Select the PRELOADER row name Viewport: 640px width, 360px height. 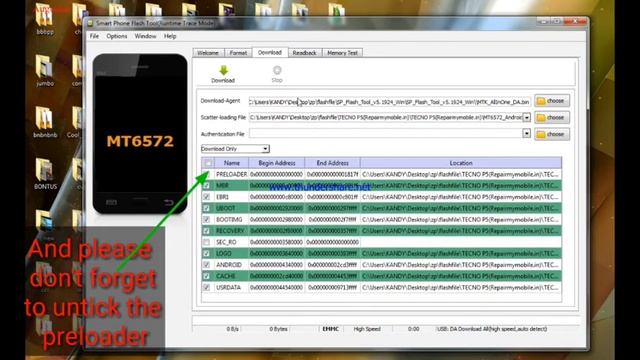231,174
